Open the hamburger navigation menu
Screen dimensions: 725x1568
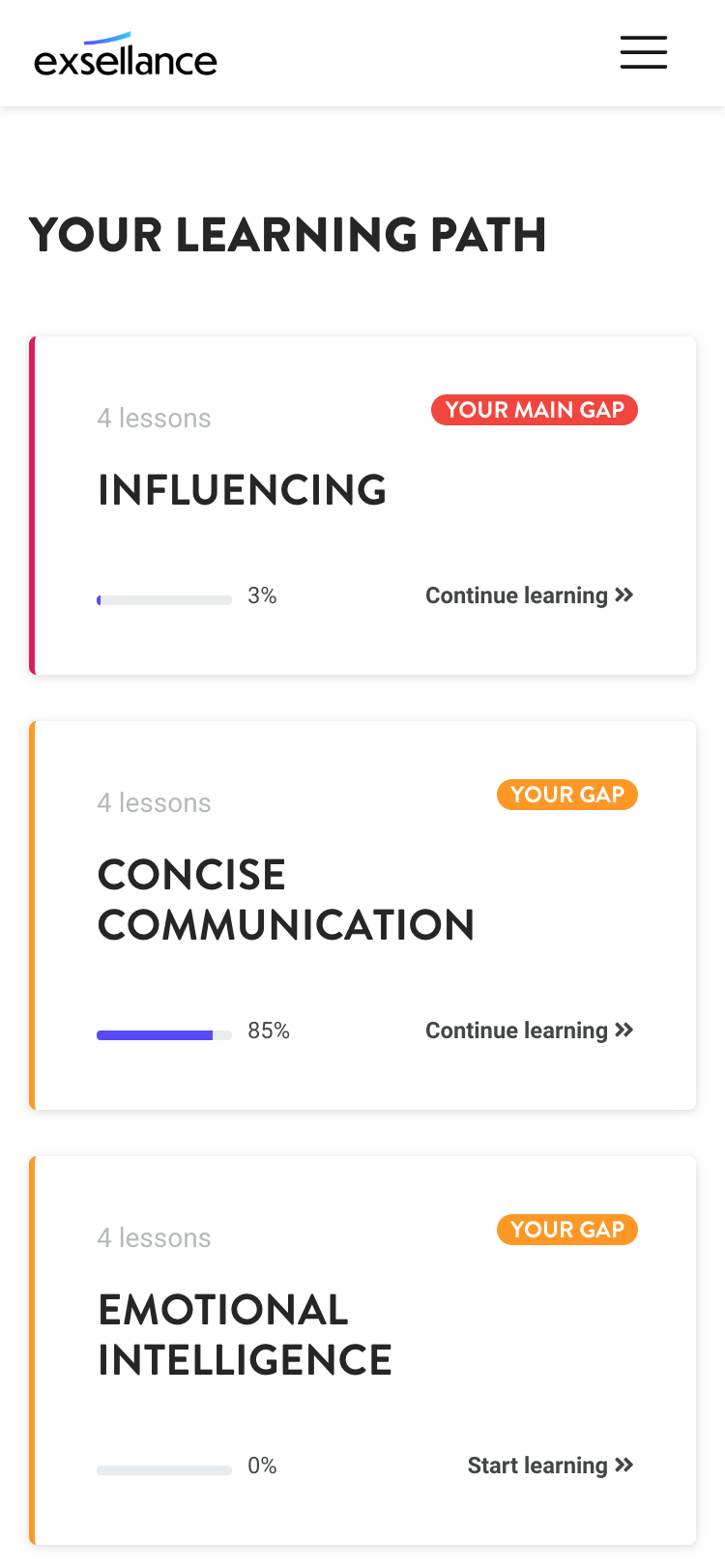(644, 52)
